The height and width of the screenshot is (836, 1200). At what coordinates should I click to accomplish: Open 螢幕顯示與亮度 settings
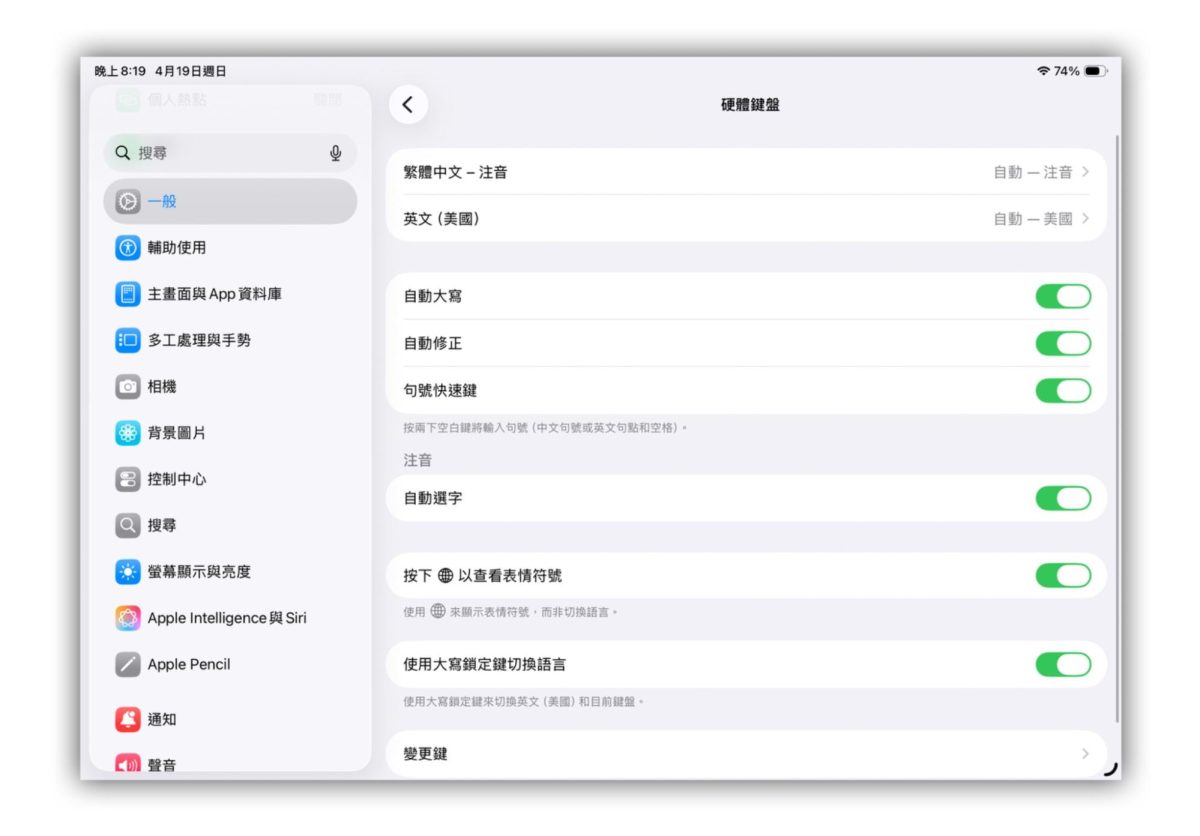click(230, 572)
